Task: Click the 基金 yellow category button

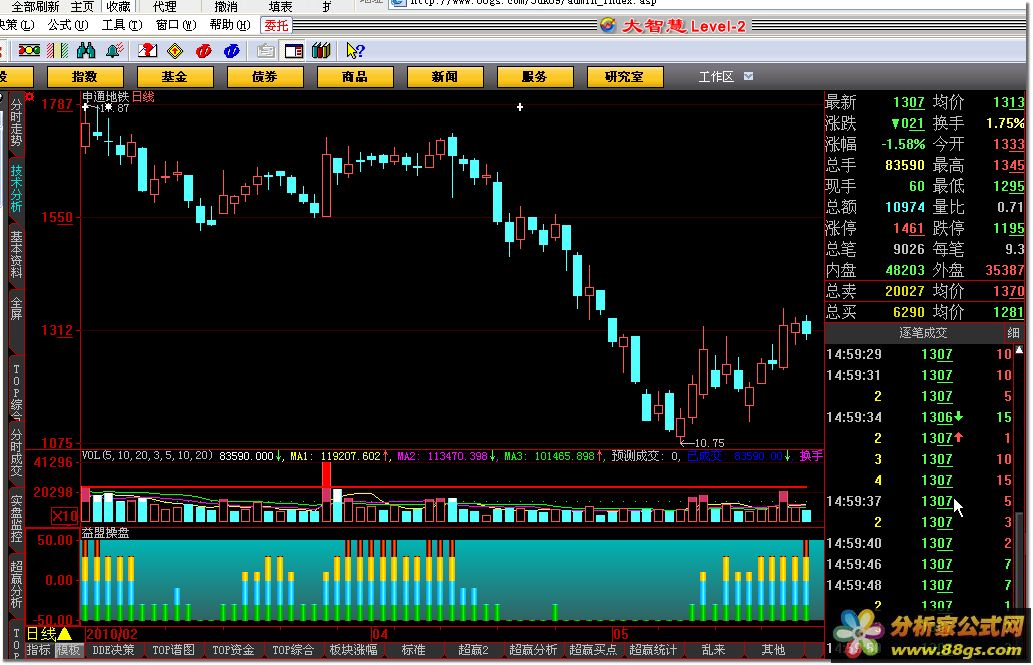Action: pos(174,76)
